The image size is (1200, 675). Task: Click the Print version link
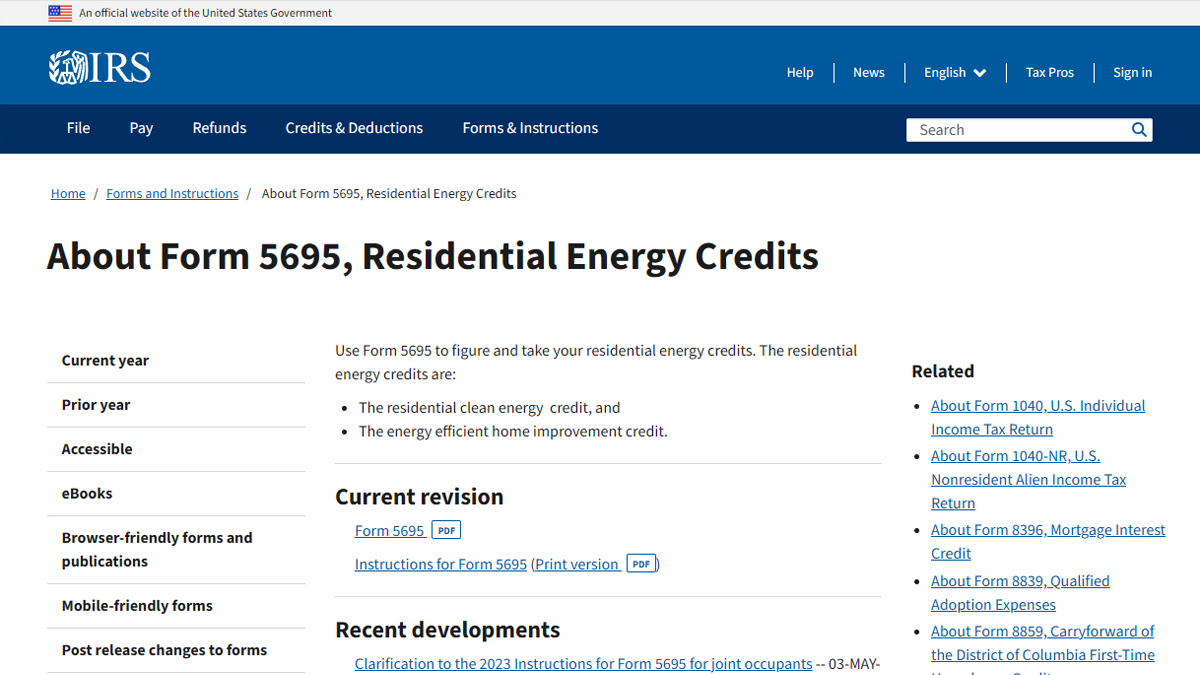(577, 564)
